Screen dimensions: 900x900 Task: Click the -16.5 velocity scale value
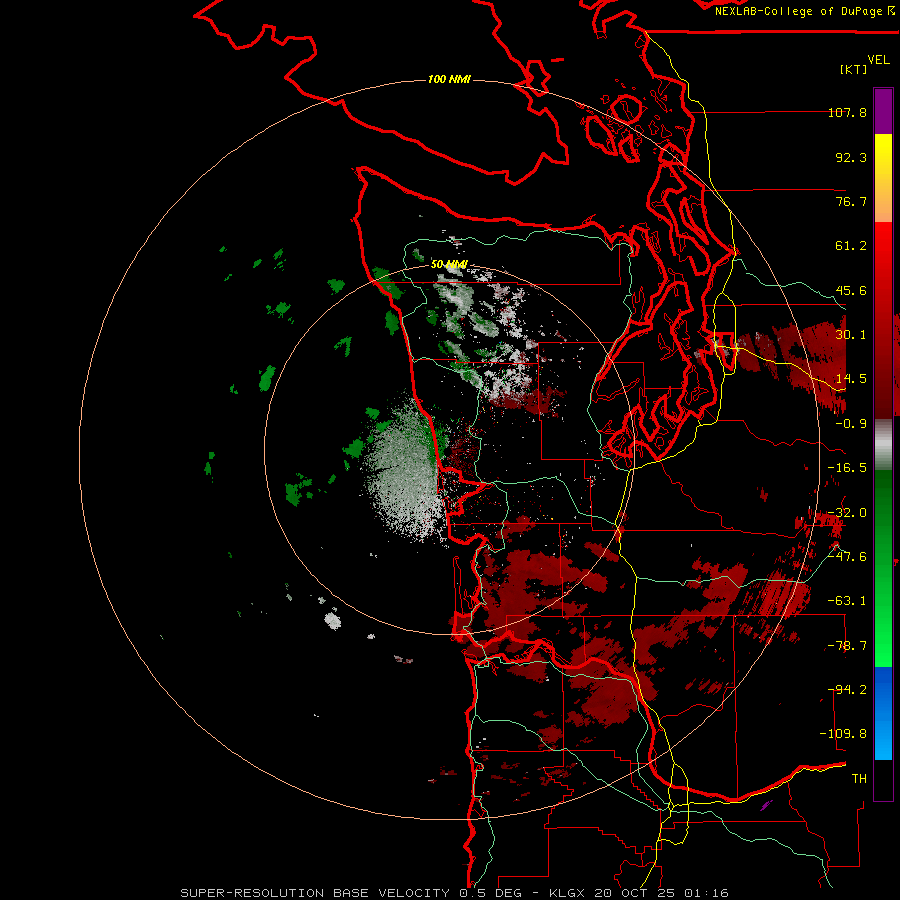847,468
